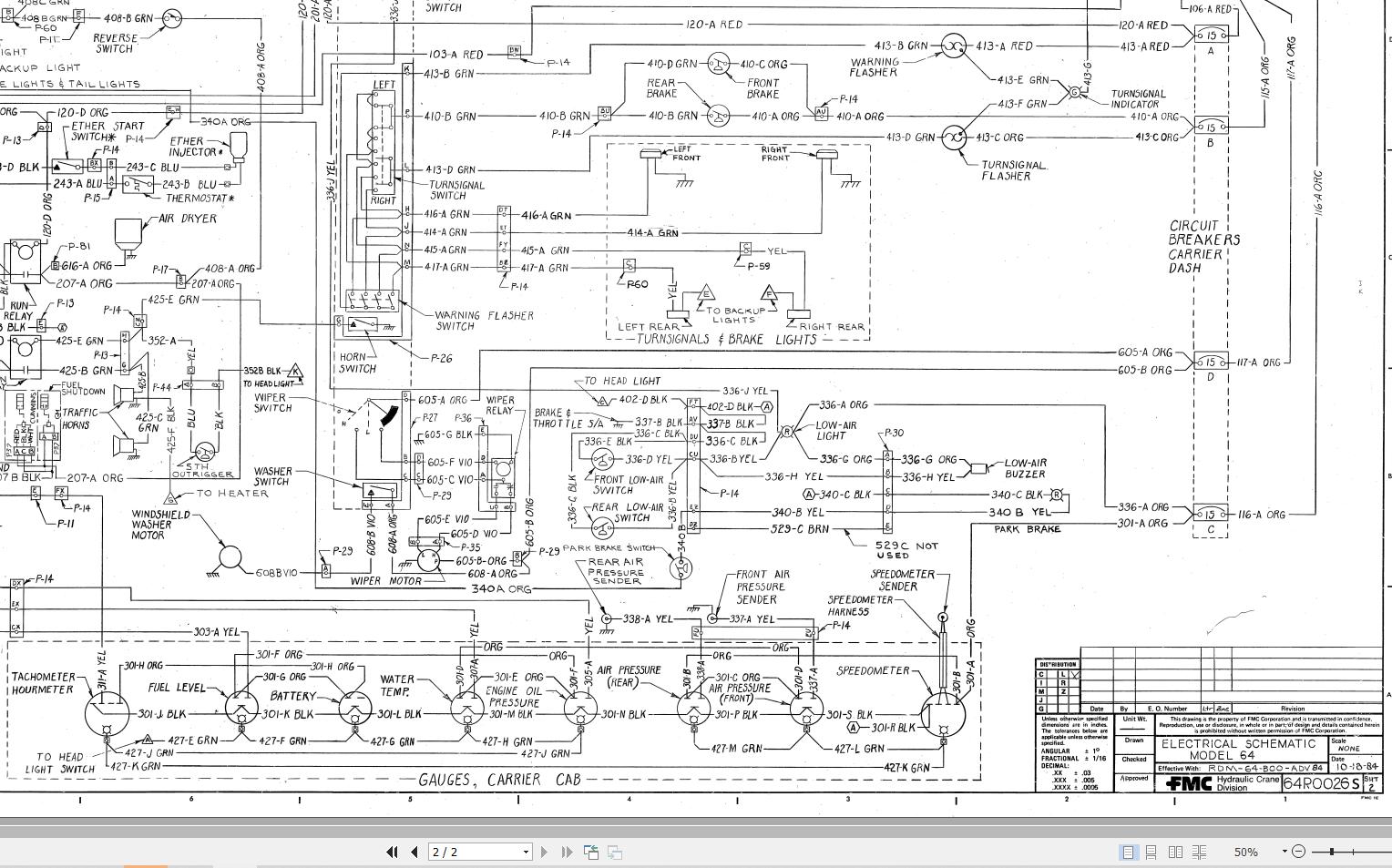Go back to the previous page

point(415,852)
